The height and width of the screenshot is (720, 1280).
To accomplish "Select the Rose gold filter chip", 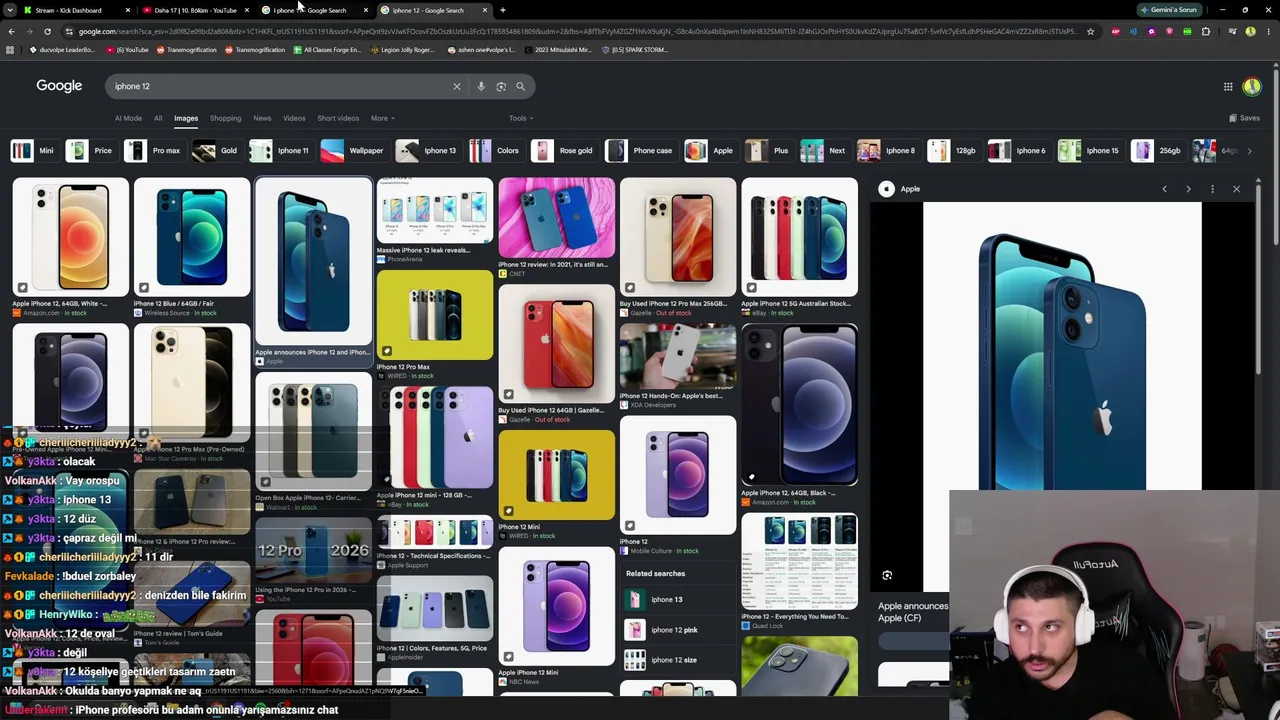I will (x=563, y=151).
